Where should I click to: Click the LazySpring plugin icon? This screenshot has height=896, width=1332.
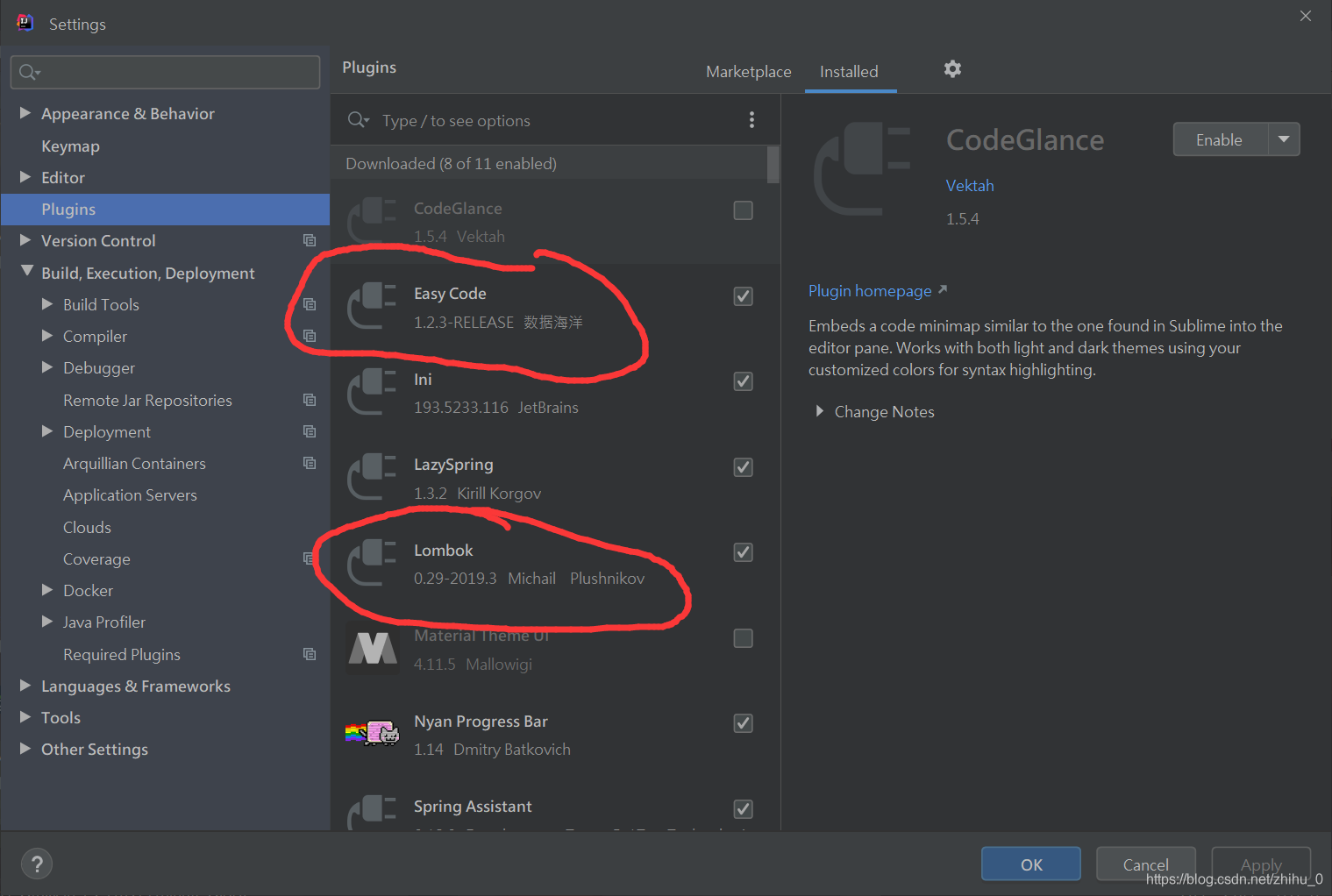click(372, 477)
